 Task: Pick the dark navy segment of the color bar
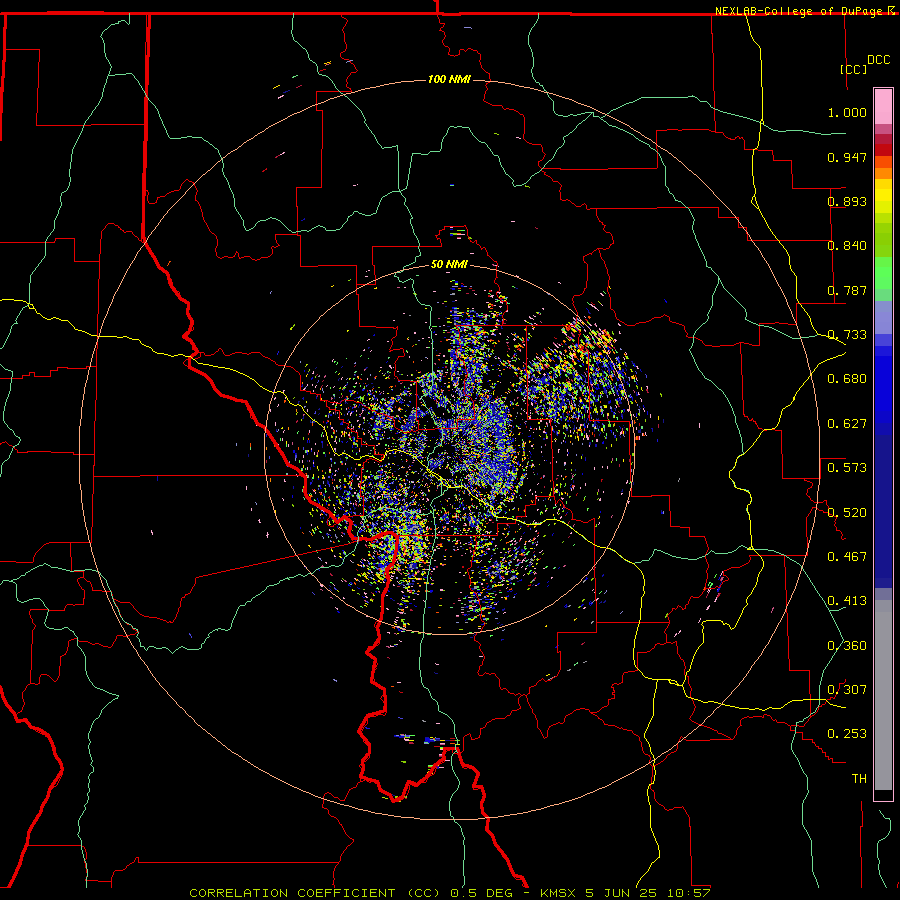883,511
